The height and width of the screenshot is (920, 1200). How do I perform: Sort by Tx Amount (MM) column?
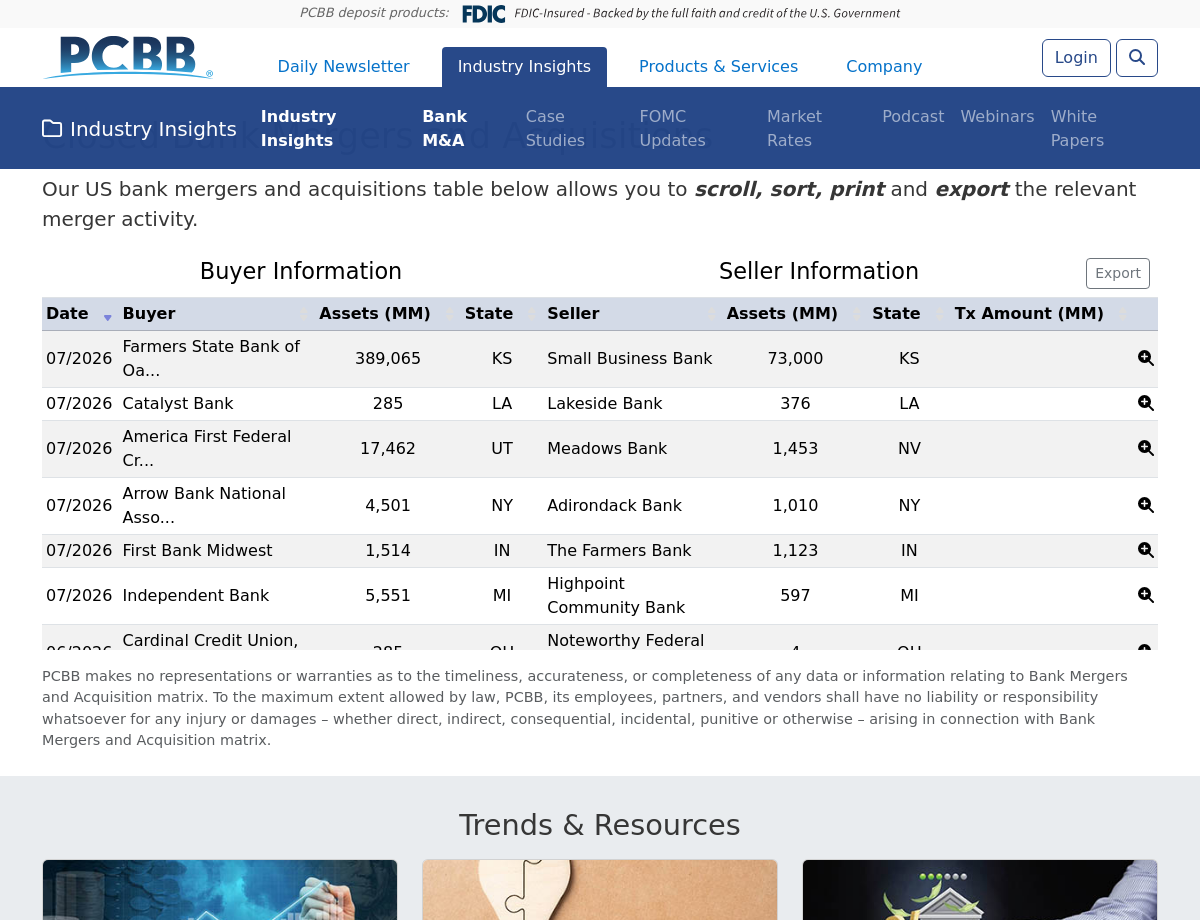(x=1042, y=313)
